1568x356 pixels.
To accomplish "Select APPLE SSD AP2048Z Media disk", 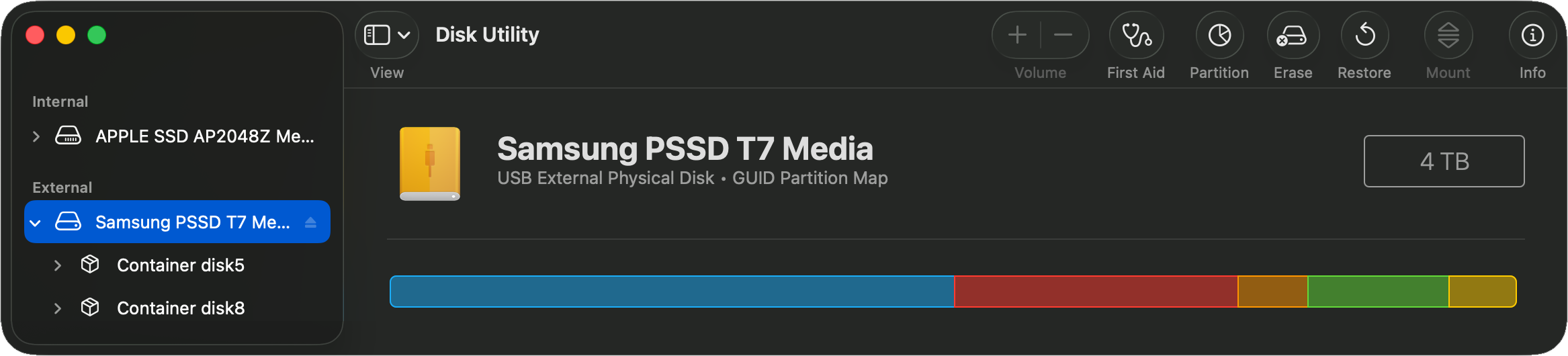I will click(204, 136).
